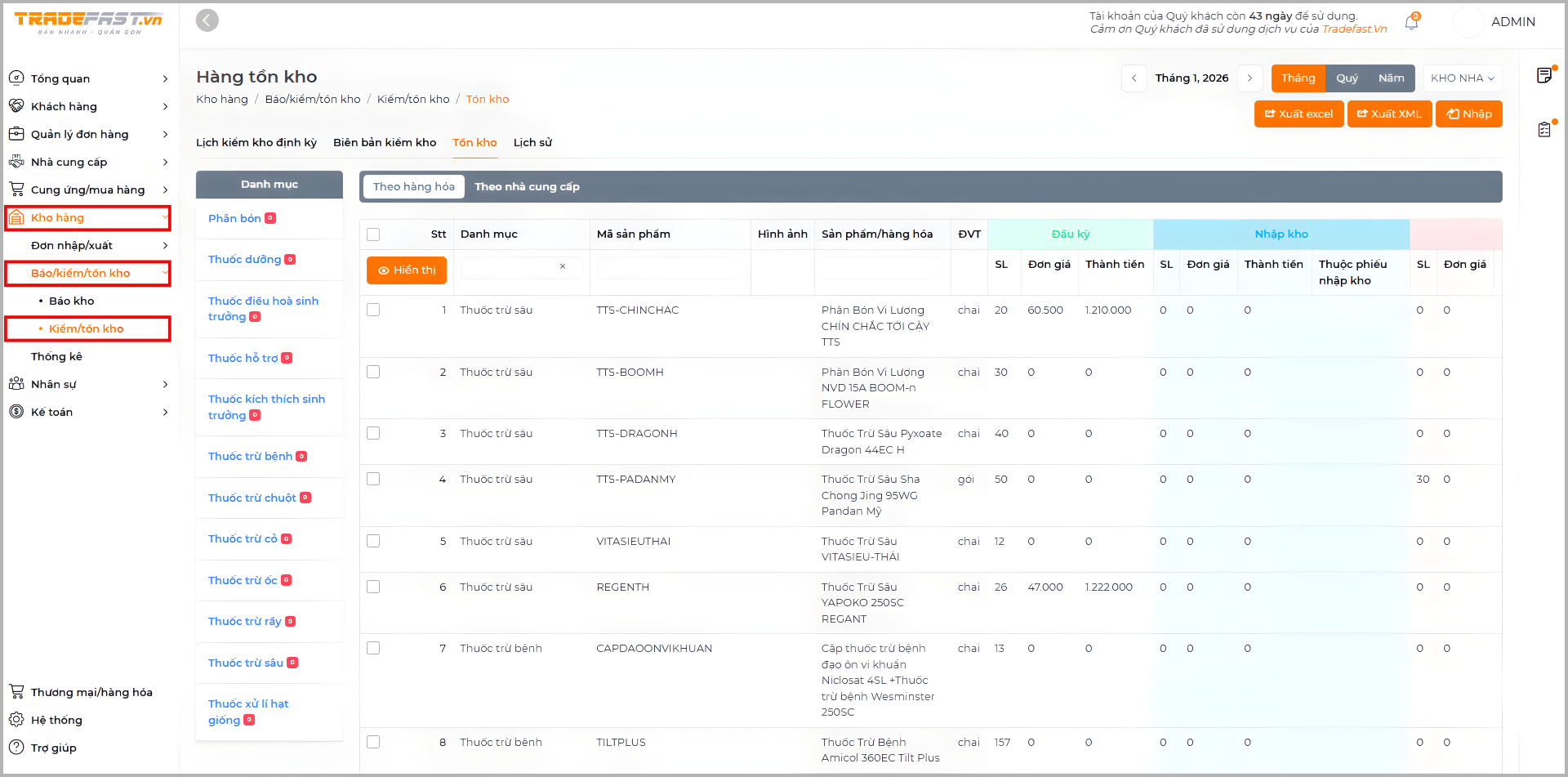The width and height of the screenshot is (1568, 777).
Task: Click the Trợ giúp help icon
Action: (x=16, y=748)
